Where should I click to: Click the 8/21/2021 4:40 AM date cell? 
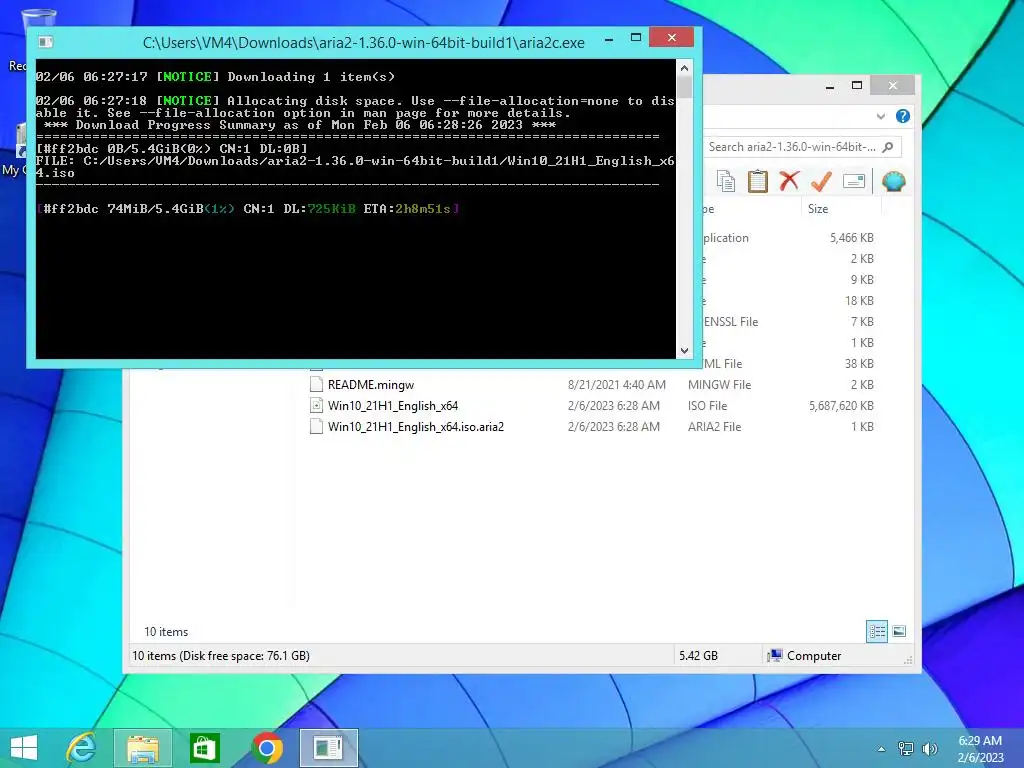616,385
